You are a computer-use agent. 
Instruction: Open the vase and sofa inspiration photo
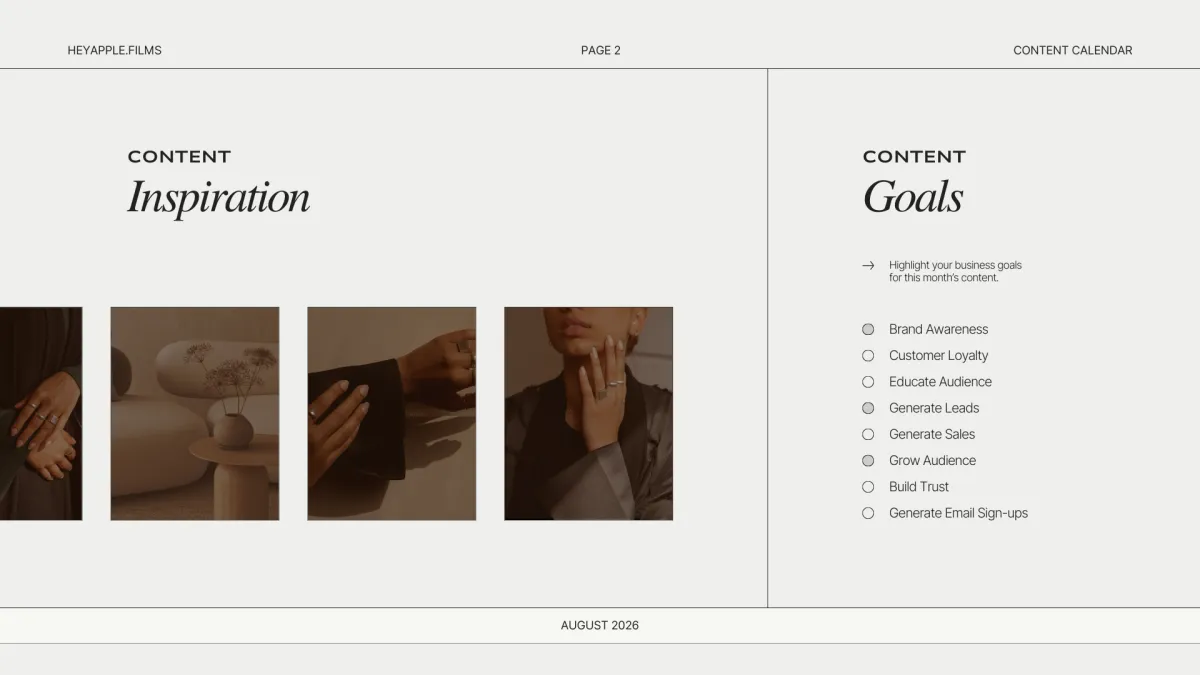195,413
